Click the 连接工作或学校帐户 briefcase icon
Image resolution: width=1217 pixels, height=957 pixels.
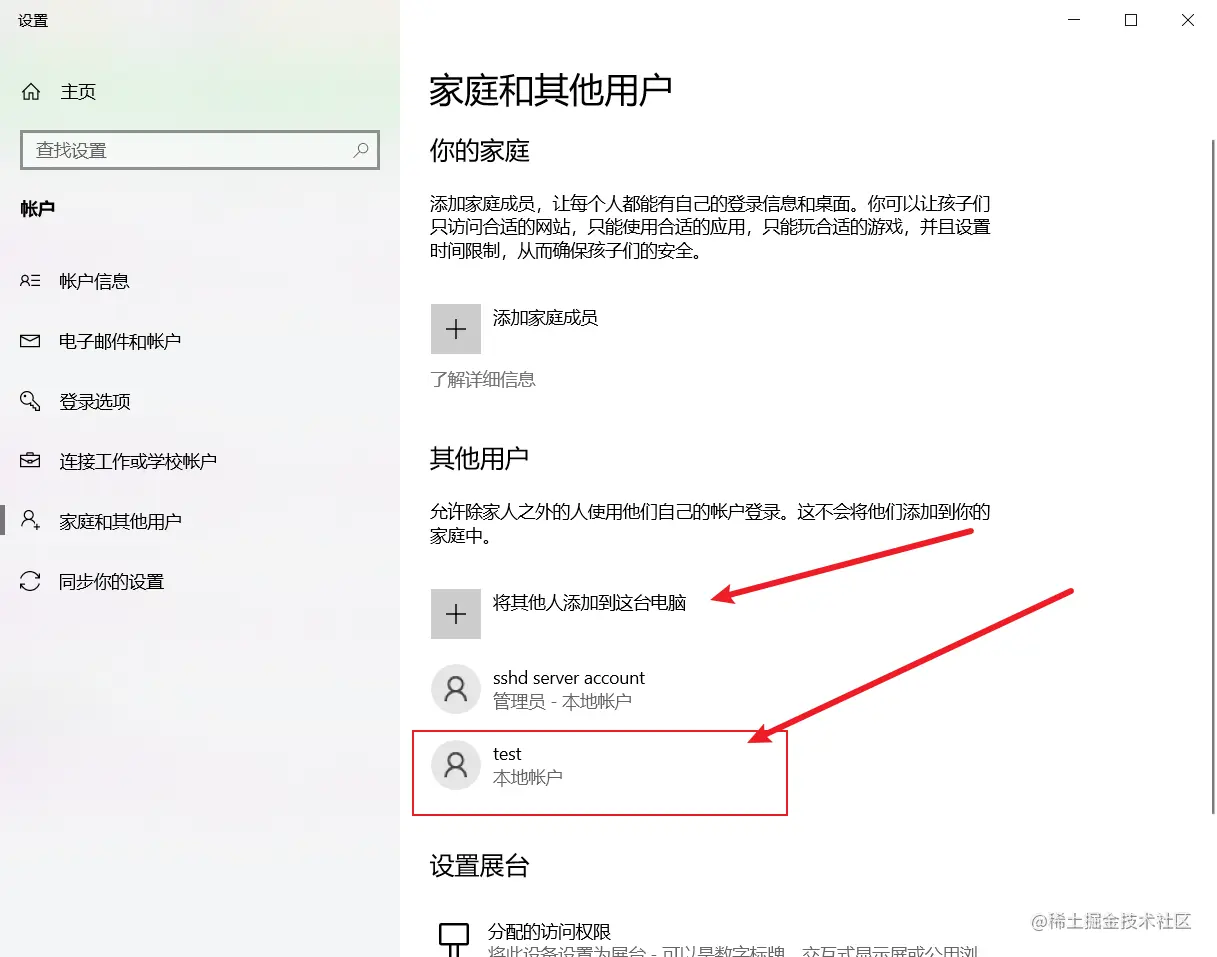[30, 461]
